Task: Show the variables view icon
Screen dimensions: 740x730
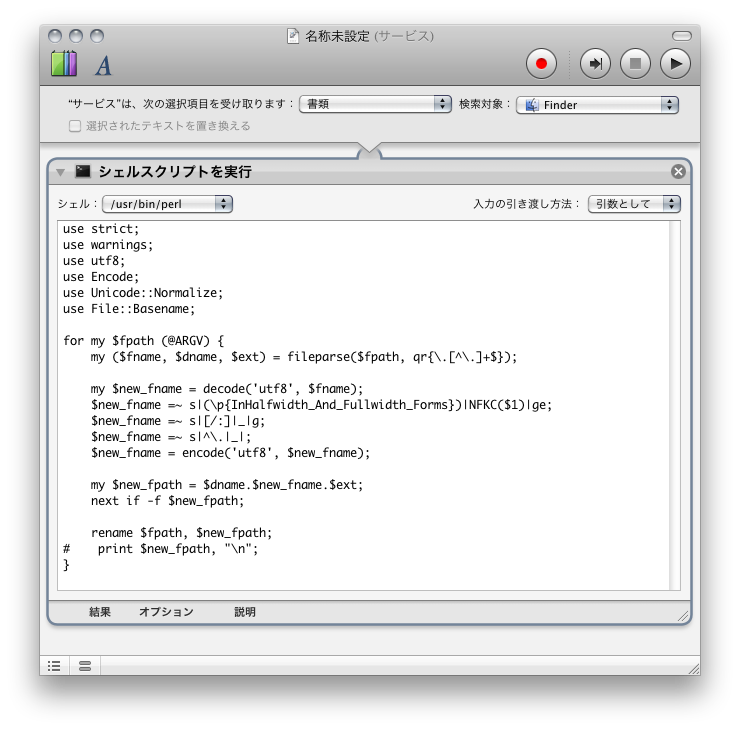Action: pos(85,666)
